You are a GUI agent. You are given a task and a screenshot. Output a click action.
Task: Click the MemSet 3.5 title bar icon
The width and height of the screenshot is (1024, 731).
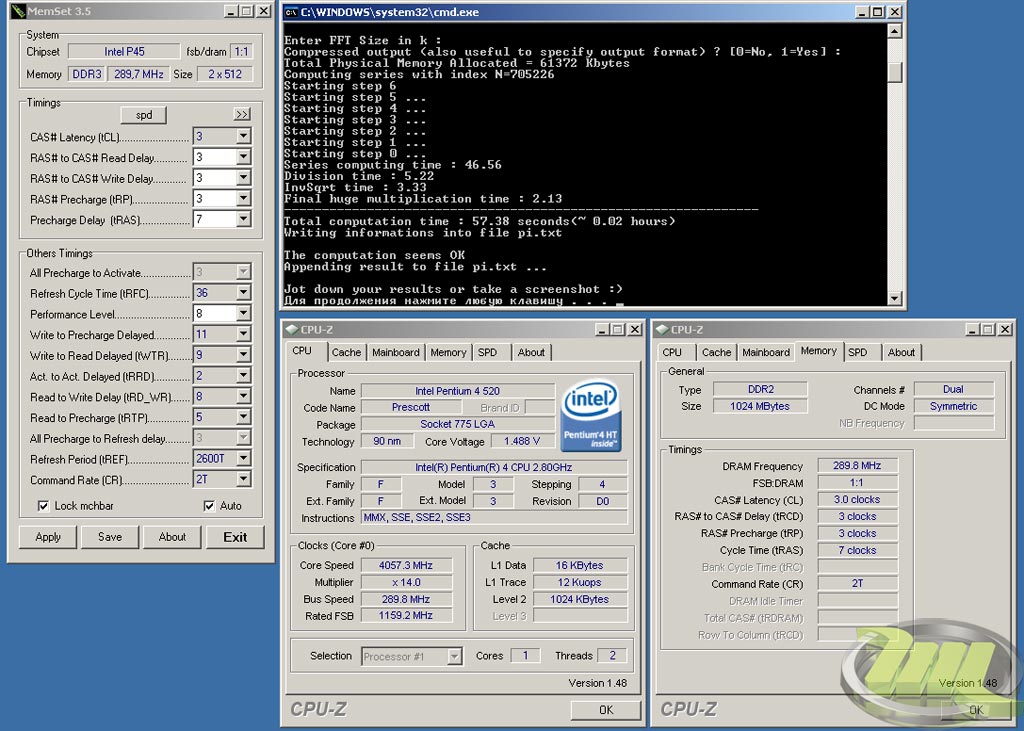tap(18, 11)
